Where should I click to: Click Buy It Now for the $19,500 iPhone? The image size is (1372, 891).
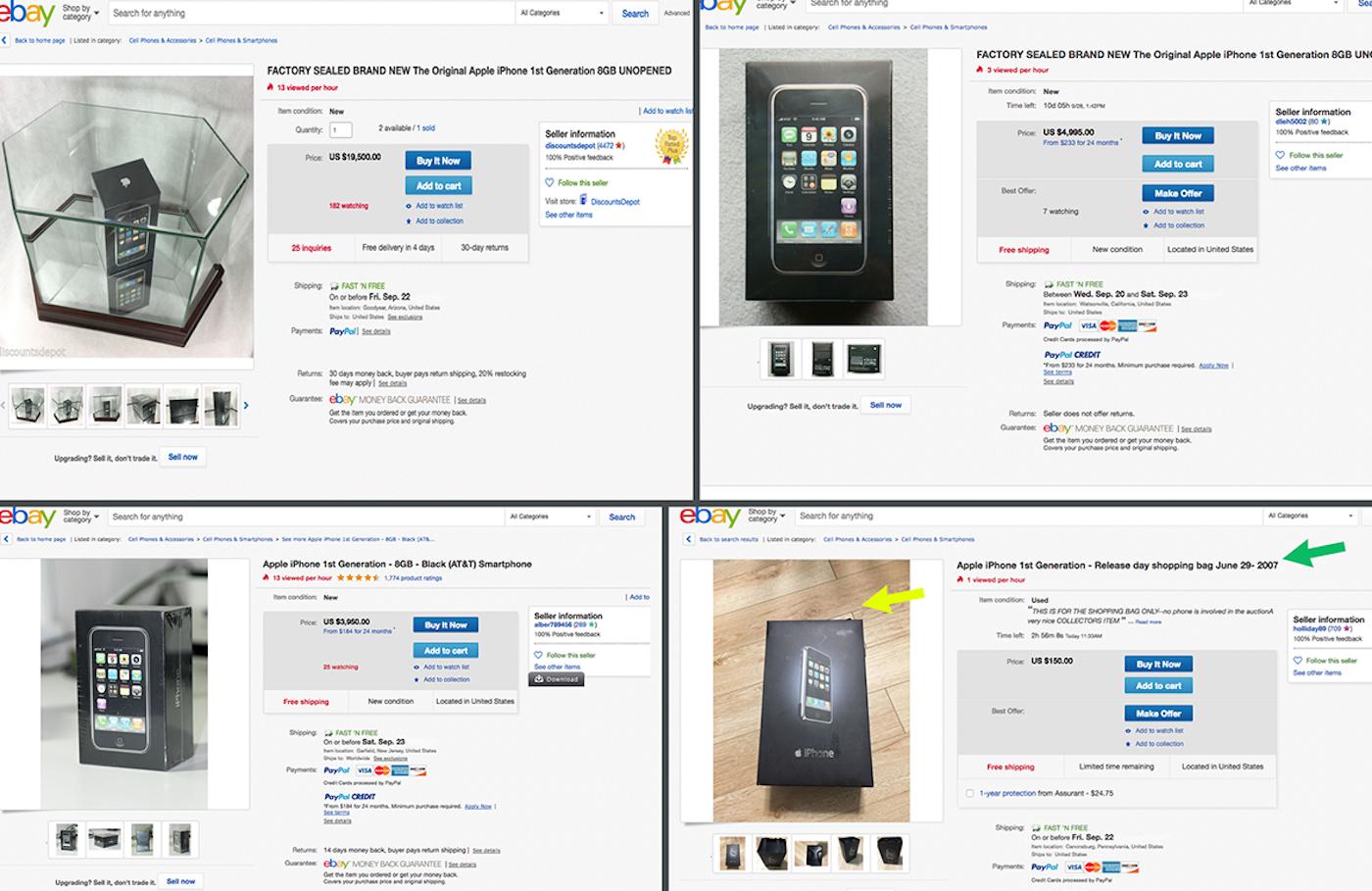click(438, 161)
